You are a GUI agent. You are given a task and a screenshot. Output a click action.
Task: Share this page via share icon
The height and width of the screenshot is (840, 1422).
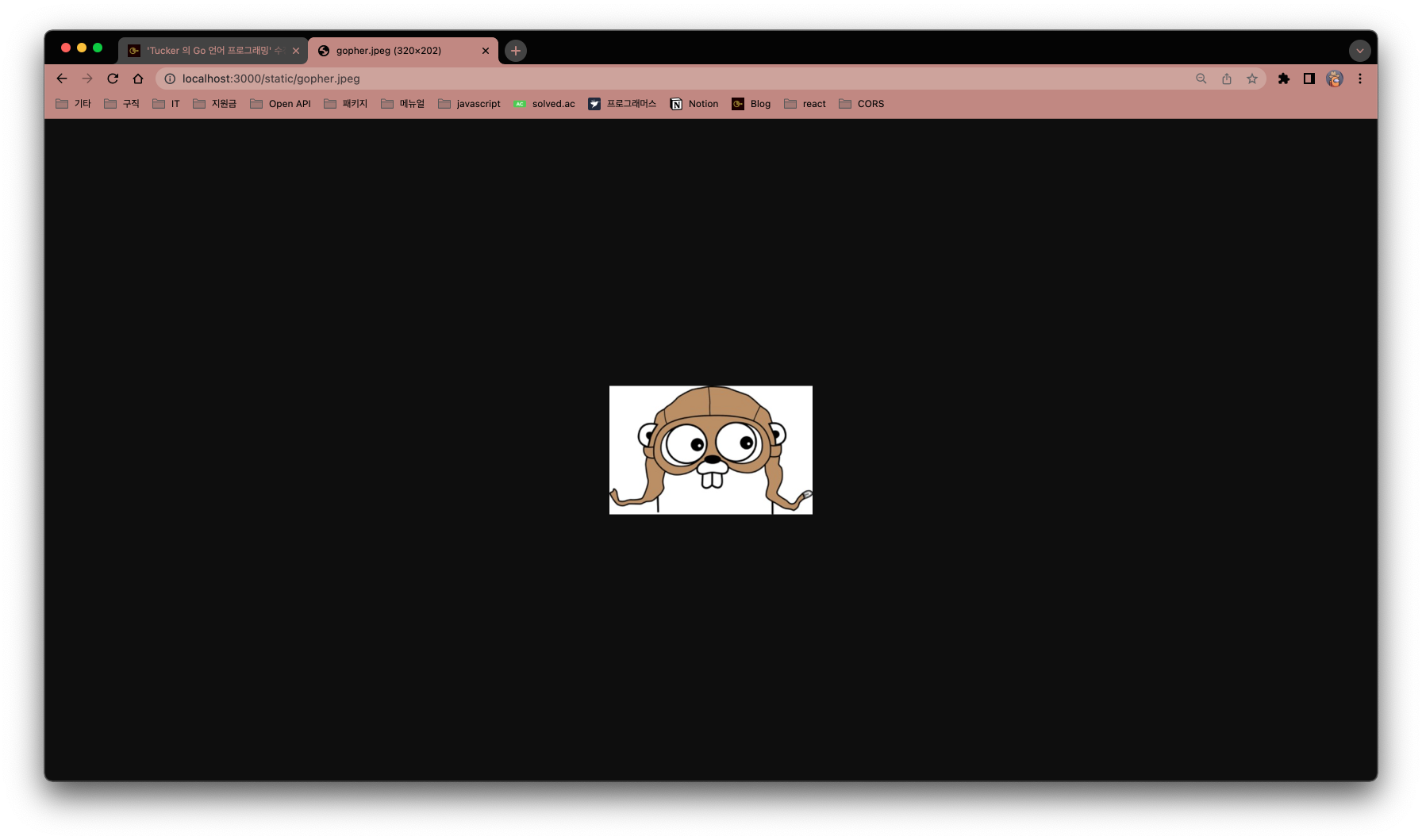[1227, 79]
